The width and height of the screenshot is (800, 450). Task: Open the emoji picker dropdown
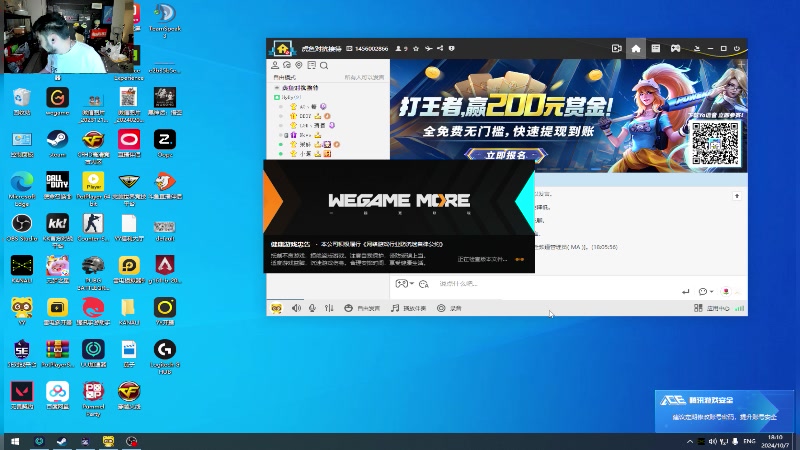pos(706,292)
